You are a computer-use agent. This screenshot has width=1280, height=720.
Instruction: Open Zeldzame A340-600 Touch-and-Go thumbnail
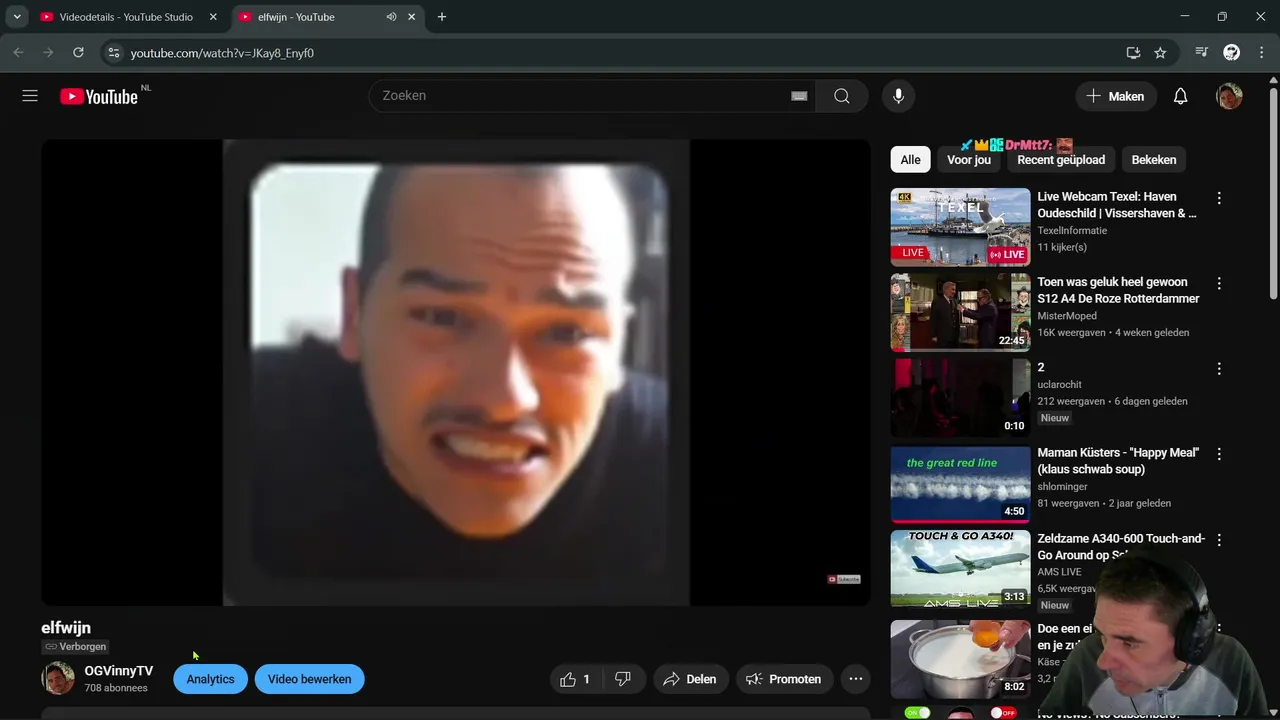(x=960, y=569)
